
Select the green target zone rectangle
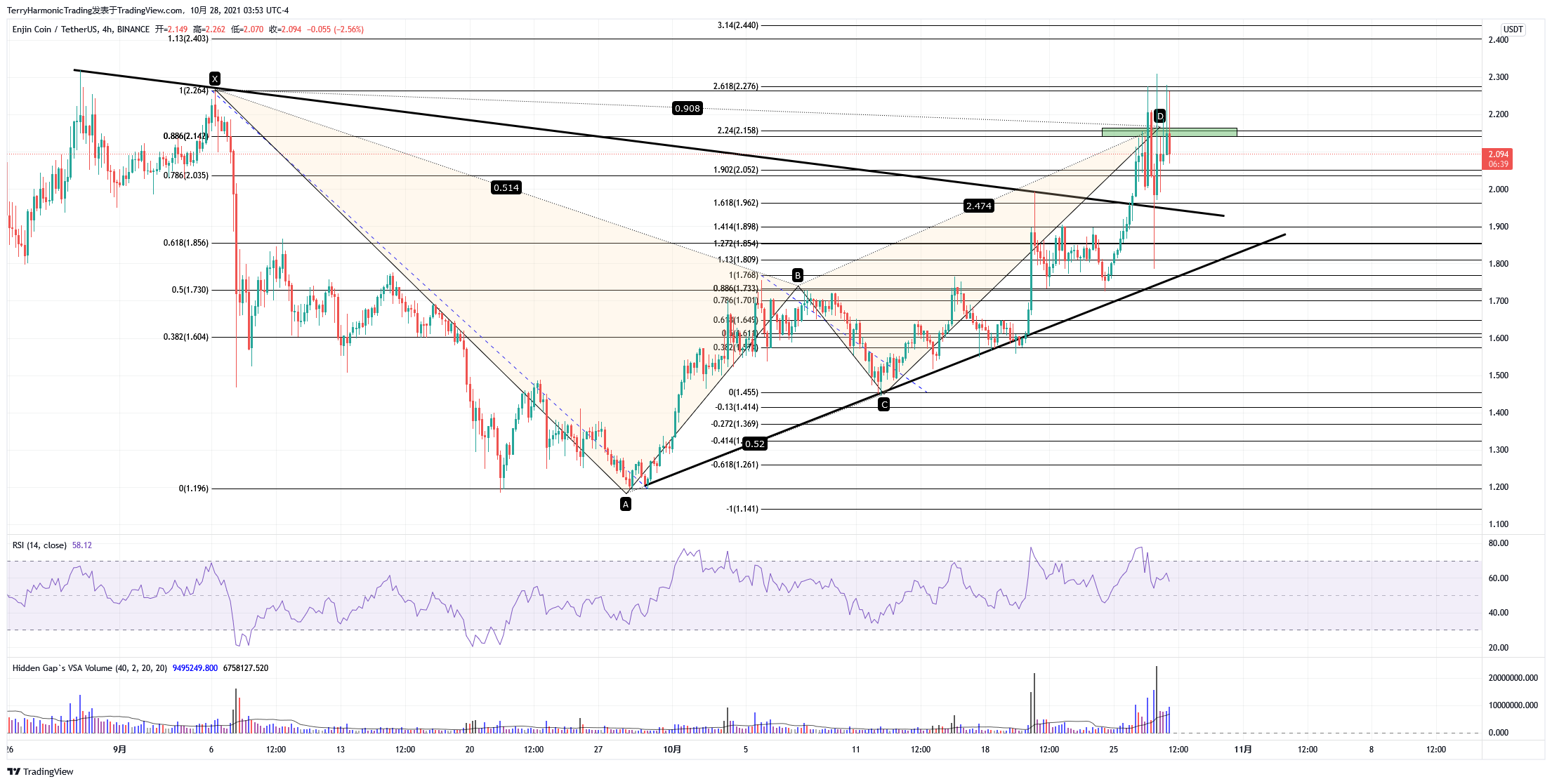coord(1169,132)
